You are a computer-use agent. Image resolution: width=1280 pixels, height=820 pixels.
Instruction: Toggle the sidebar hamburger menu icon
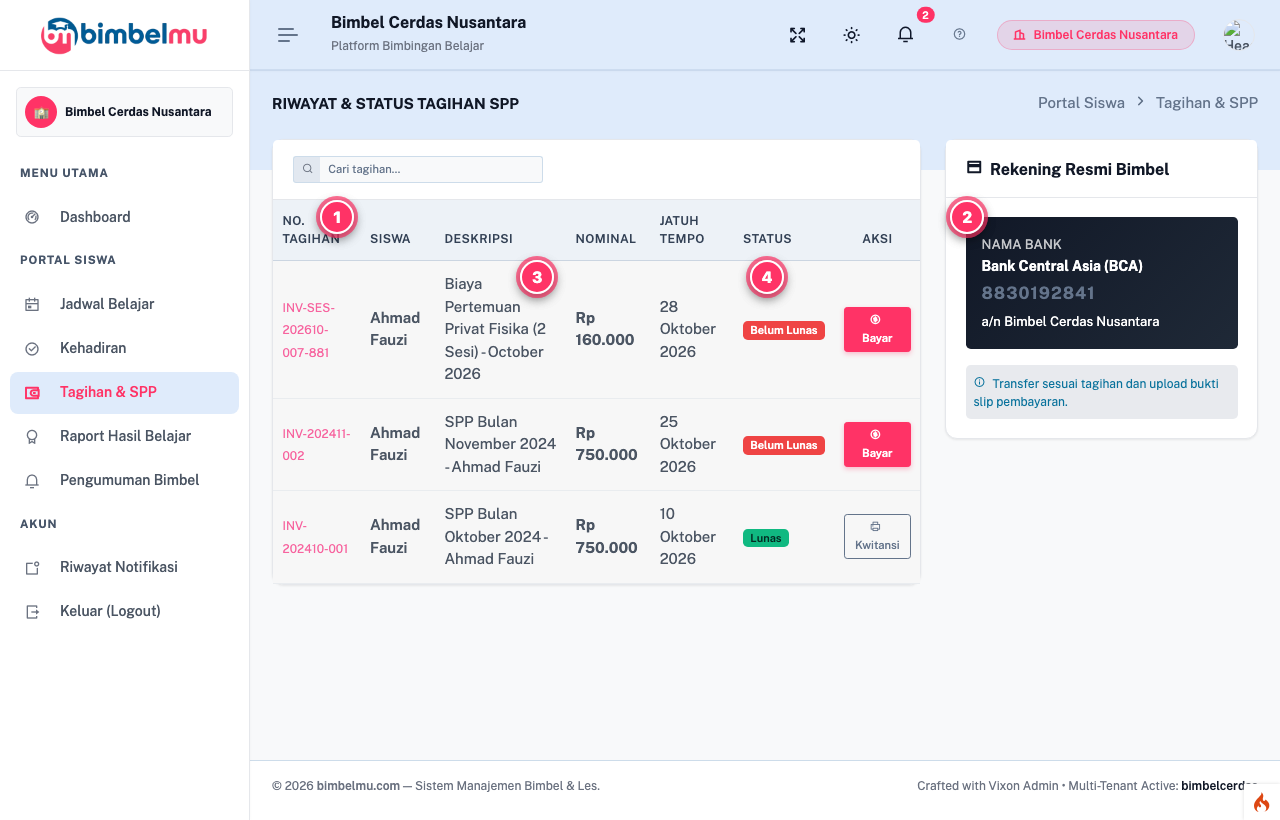click(288, 35)
